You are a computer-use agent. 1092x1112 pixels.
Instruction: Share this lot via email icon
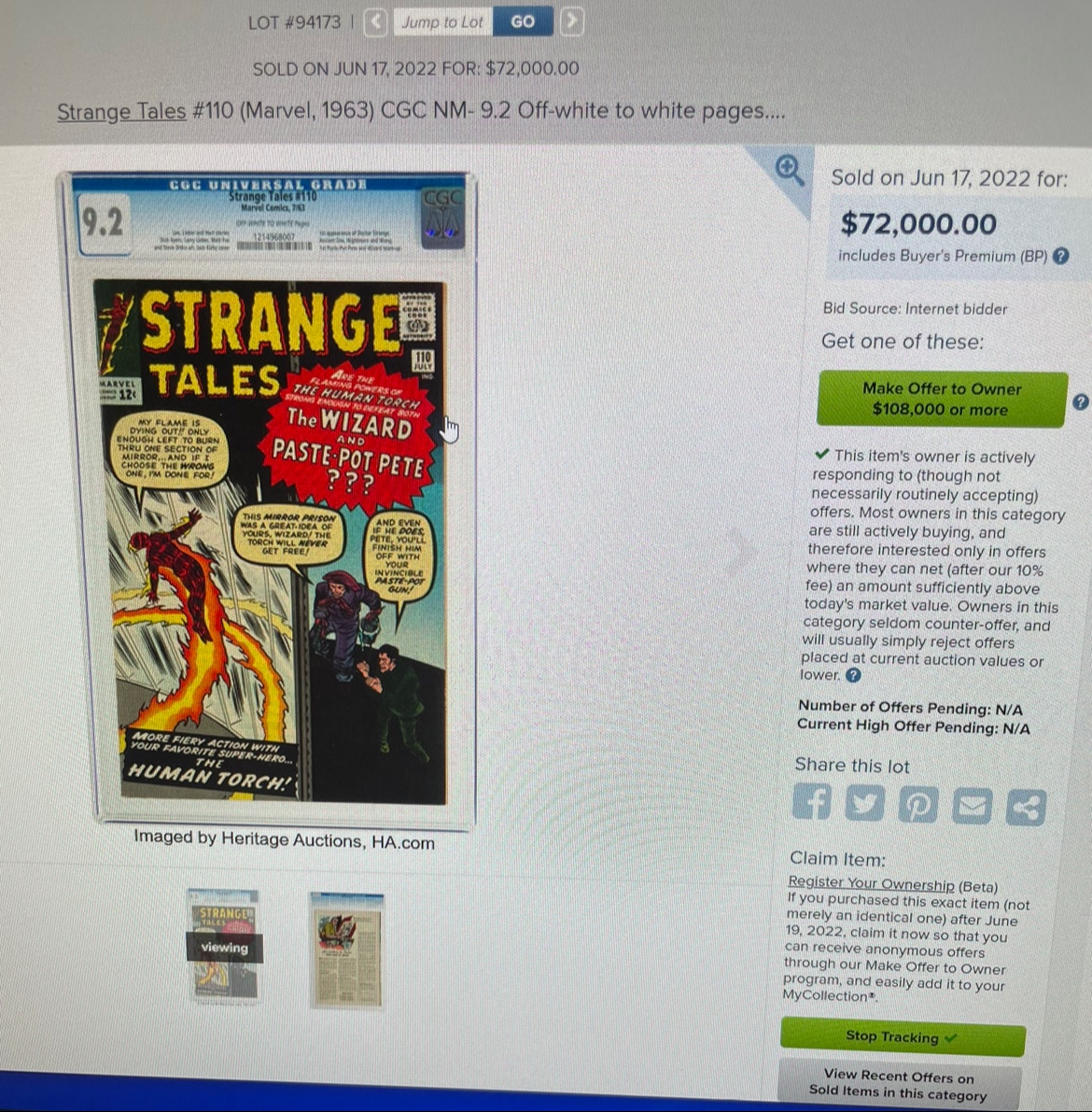coord(972,807)
